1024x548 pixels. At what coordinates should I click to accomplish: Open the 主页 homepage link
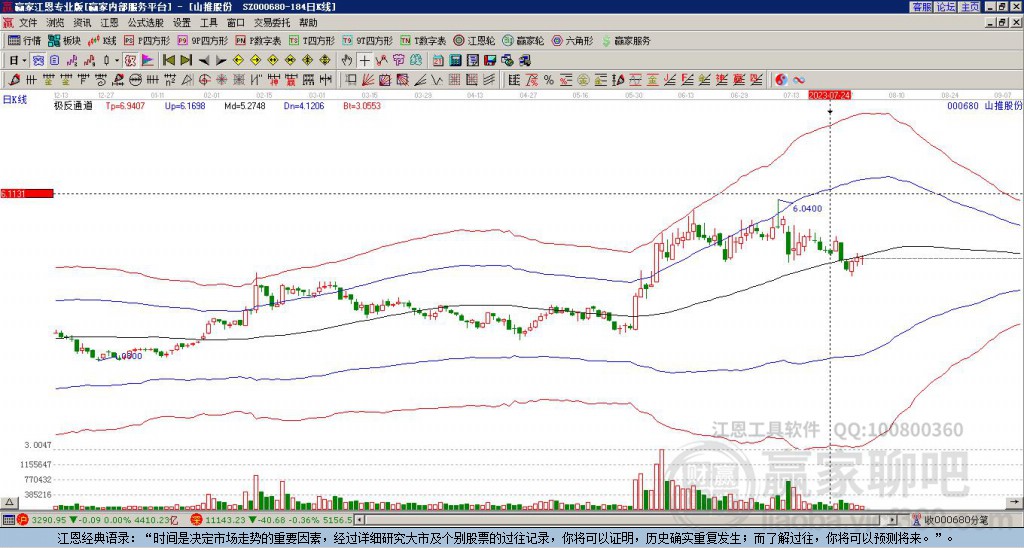[x=969, y=7]
